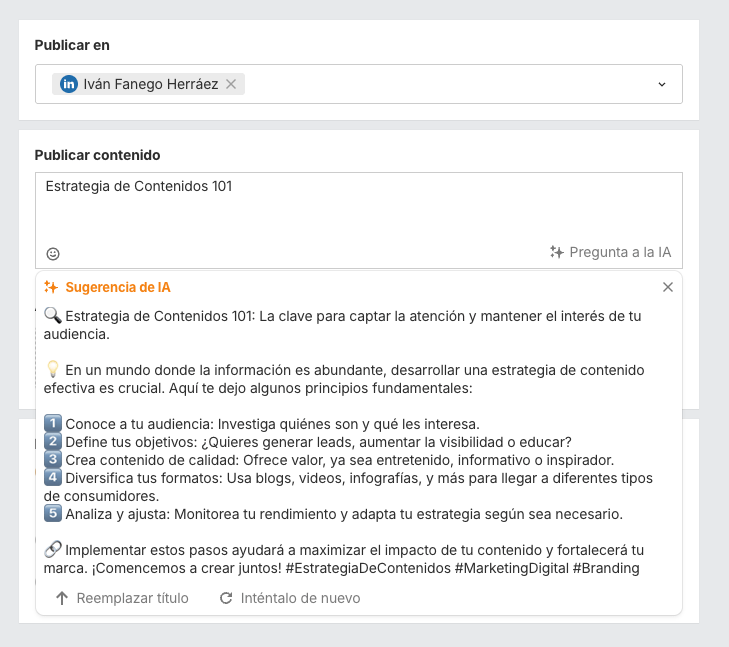Remove the Iván Fanego Herráez account chip
729x647 pixels.
[231, 85]
